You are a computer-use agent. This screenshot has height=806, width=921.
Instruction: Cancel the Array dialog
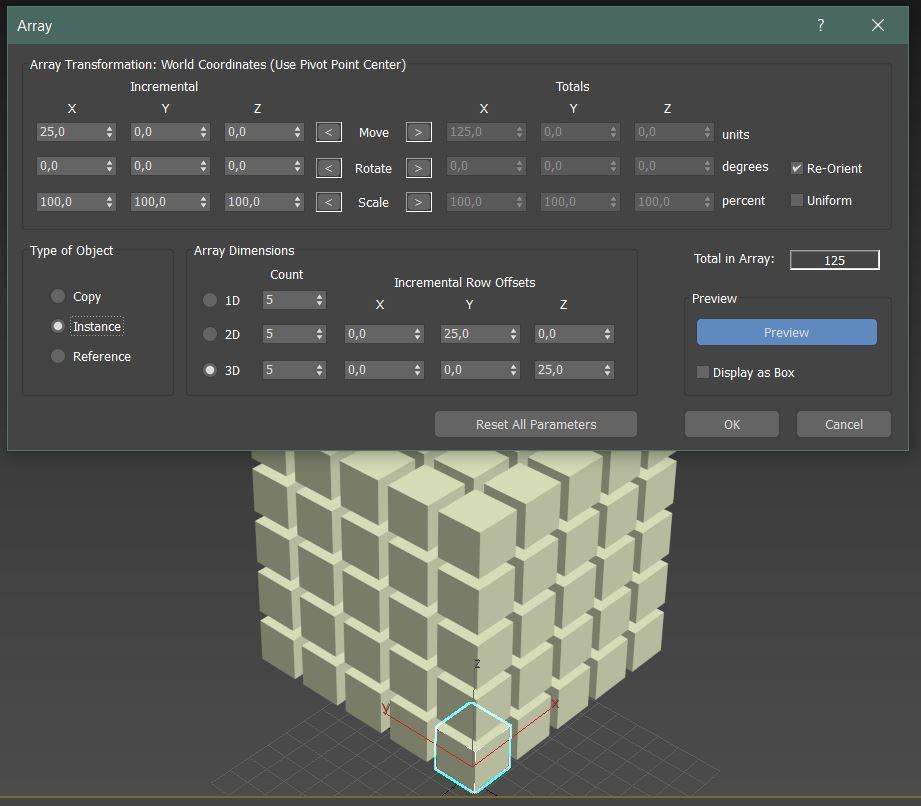tap(843, 424)
